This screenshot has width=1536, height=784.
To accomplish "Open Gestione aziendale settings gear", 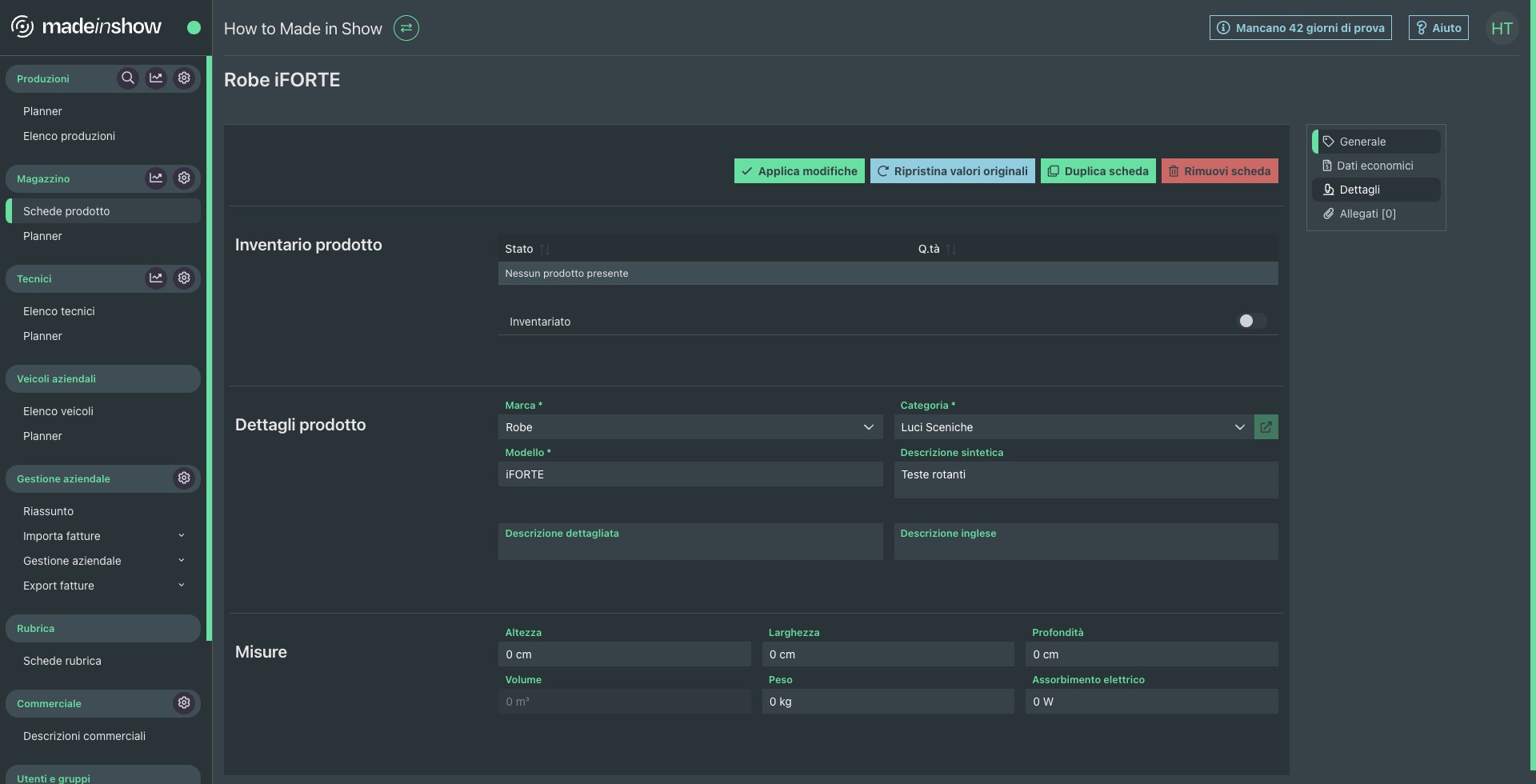I will 184,478.
